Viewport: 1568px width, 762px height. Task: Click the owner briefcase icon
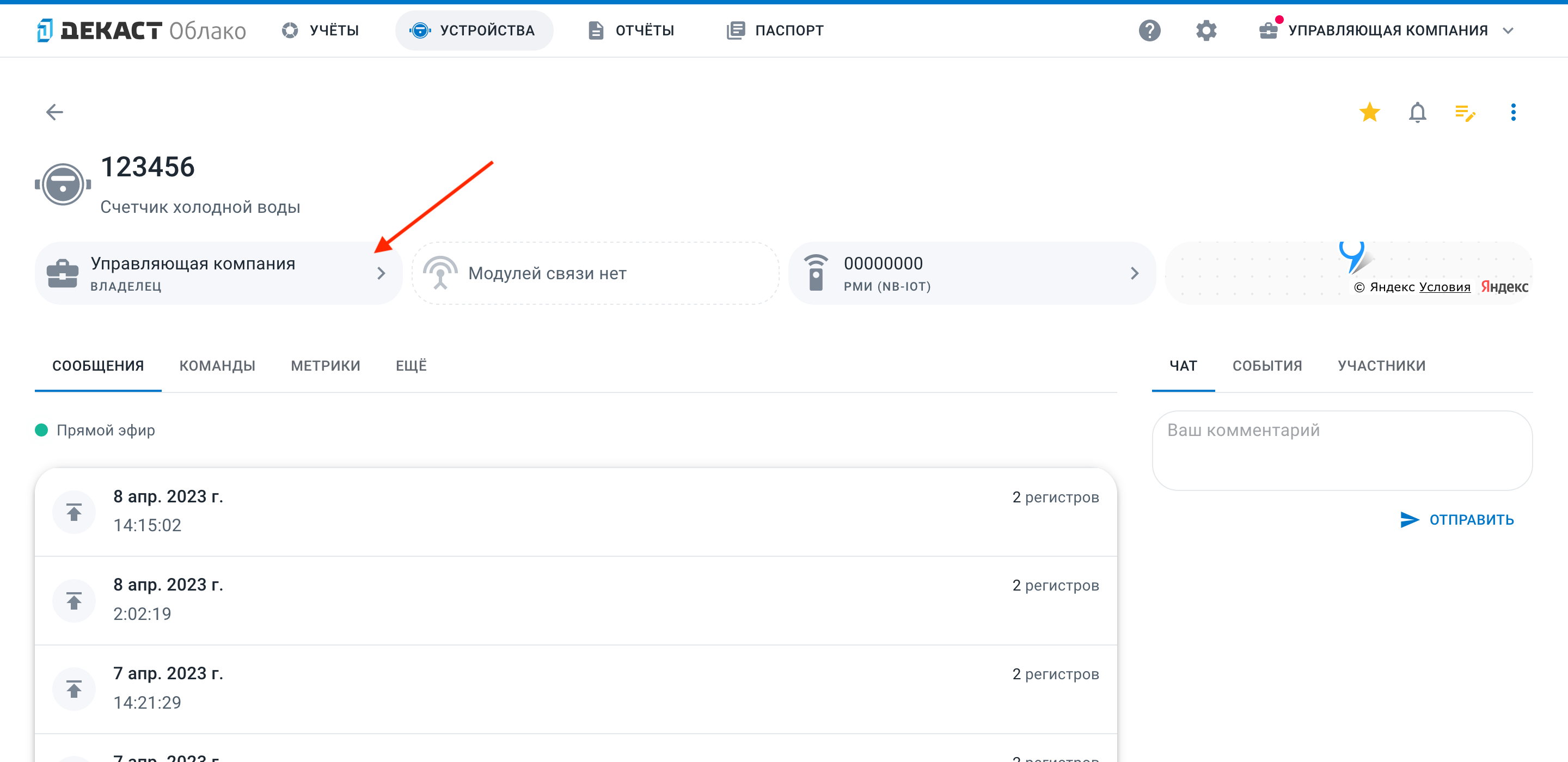(x=62, y=273)
